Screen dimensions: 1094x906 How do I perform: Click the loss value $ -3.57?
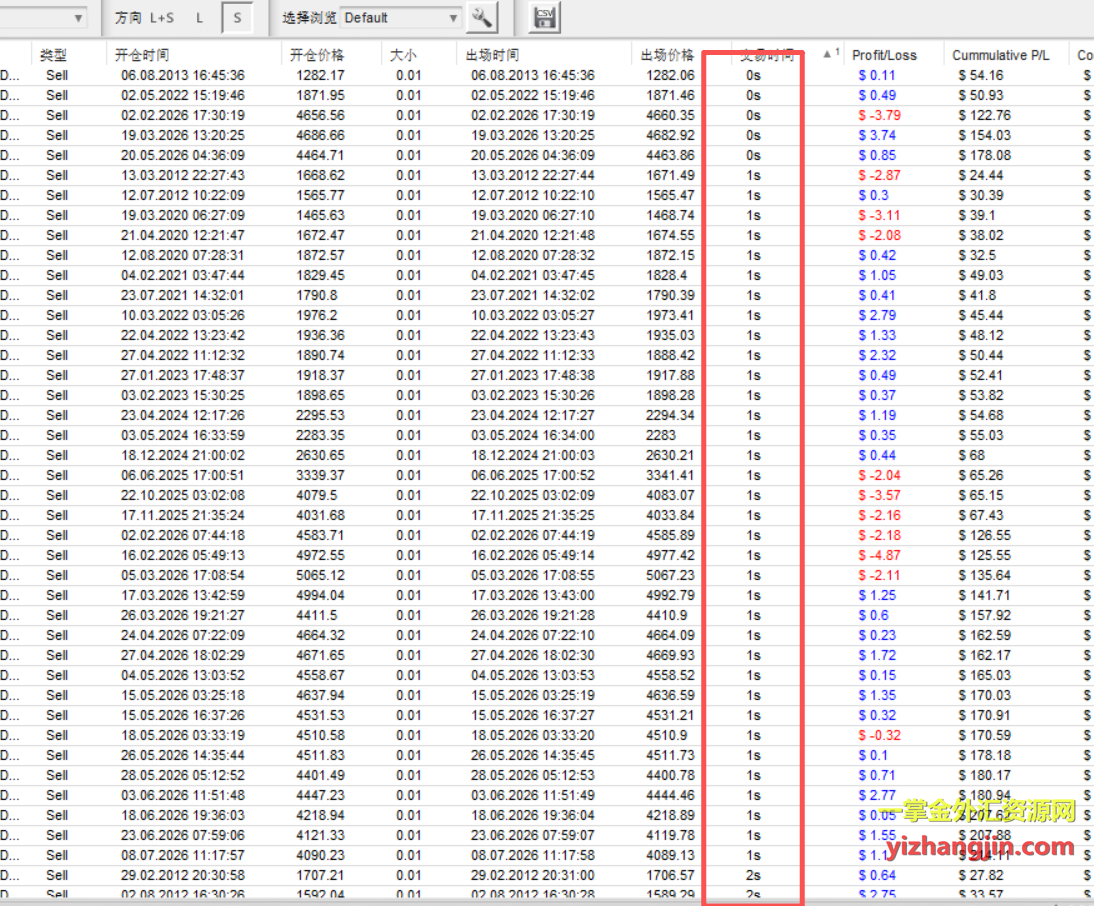tap(879, 495)
